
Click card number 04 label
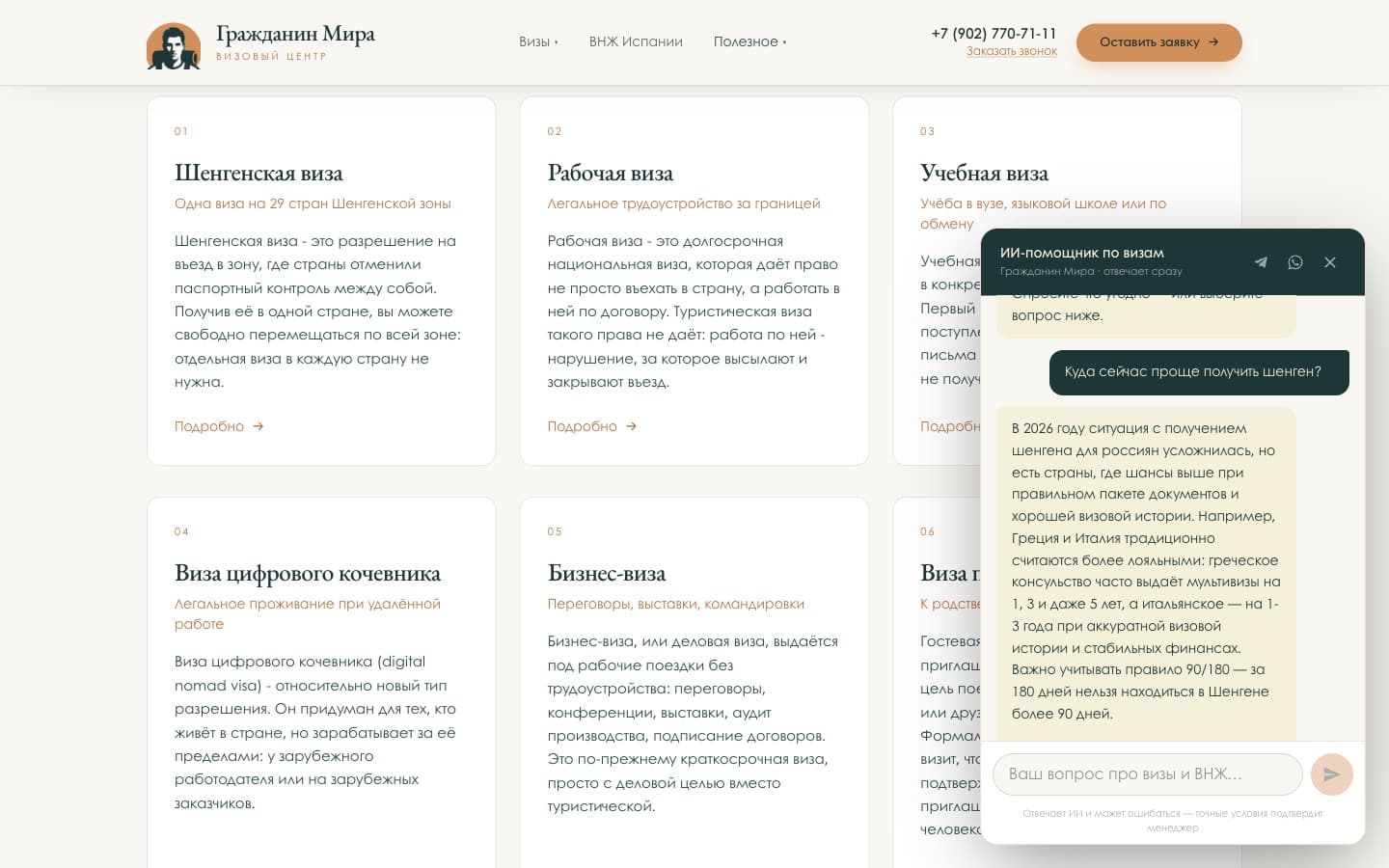[181, 531]
